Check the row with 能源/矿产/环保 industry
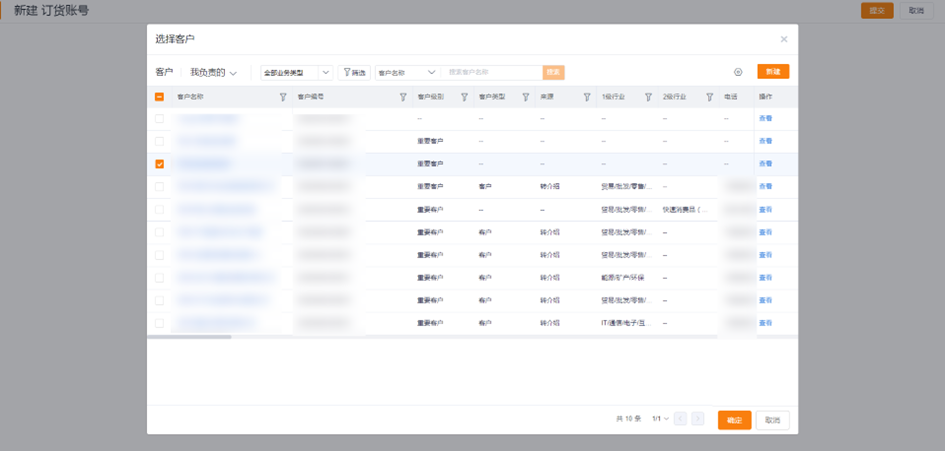 [159, 278]
